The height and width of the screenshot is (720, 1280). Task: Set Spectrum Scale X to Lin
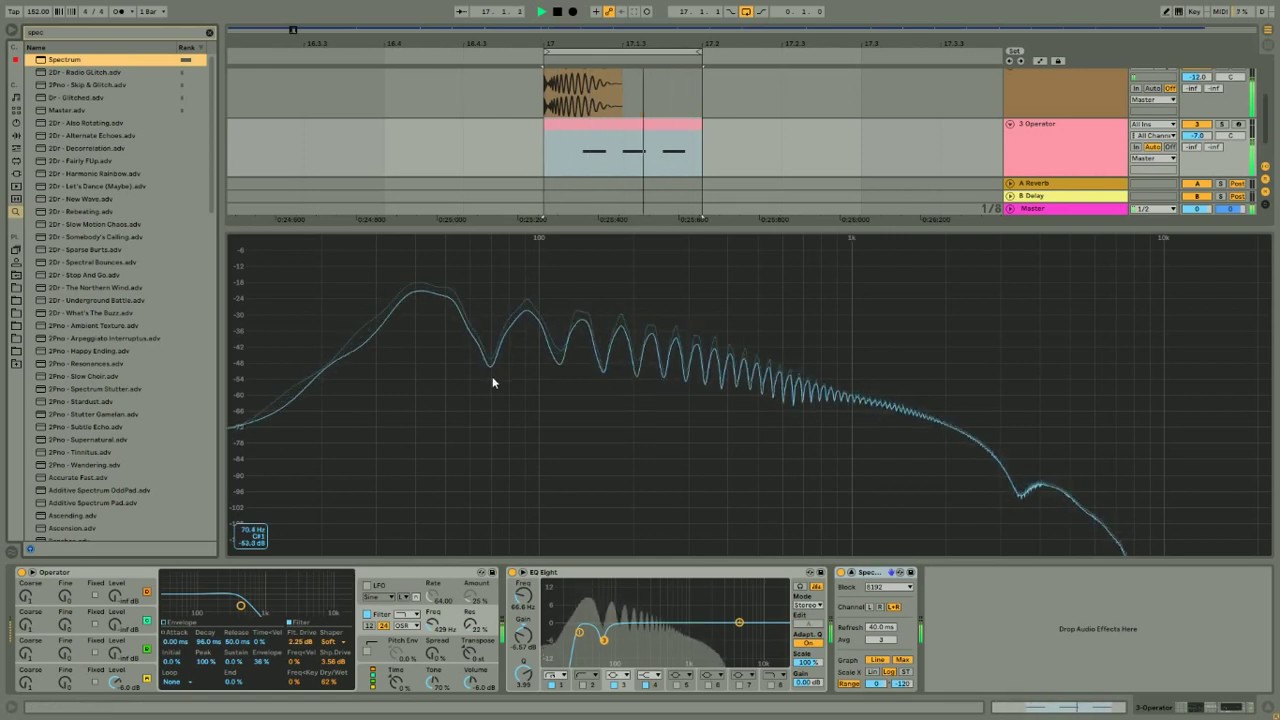click(x=872, y=671)
